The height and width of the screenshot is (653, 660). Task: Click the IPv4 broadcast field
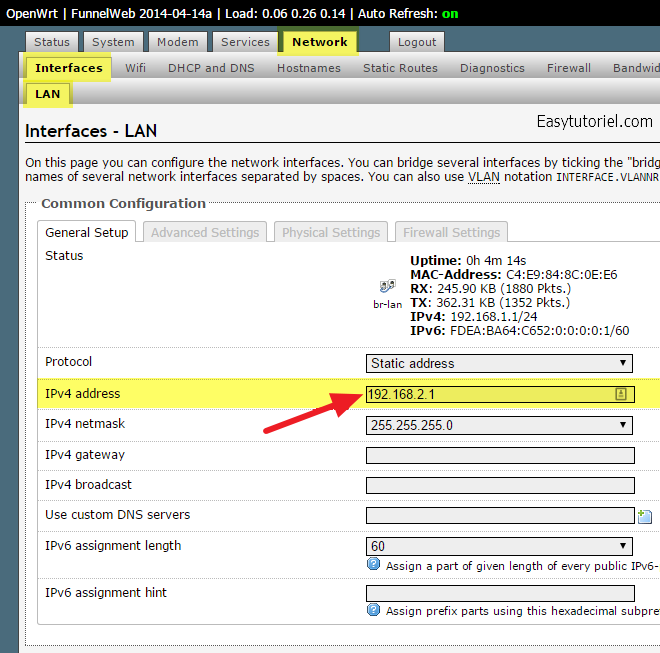point(500,485)
